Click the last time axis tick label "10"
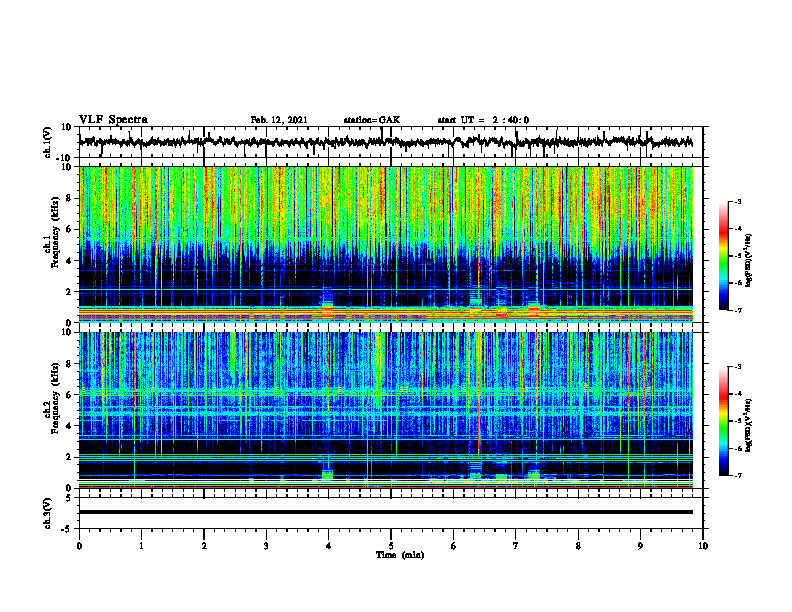Image resolution: width=792 pixels, height=612 pixels. tap(703, 546)
